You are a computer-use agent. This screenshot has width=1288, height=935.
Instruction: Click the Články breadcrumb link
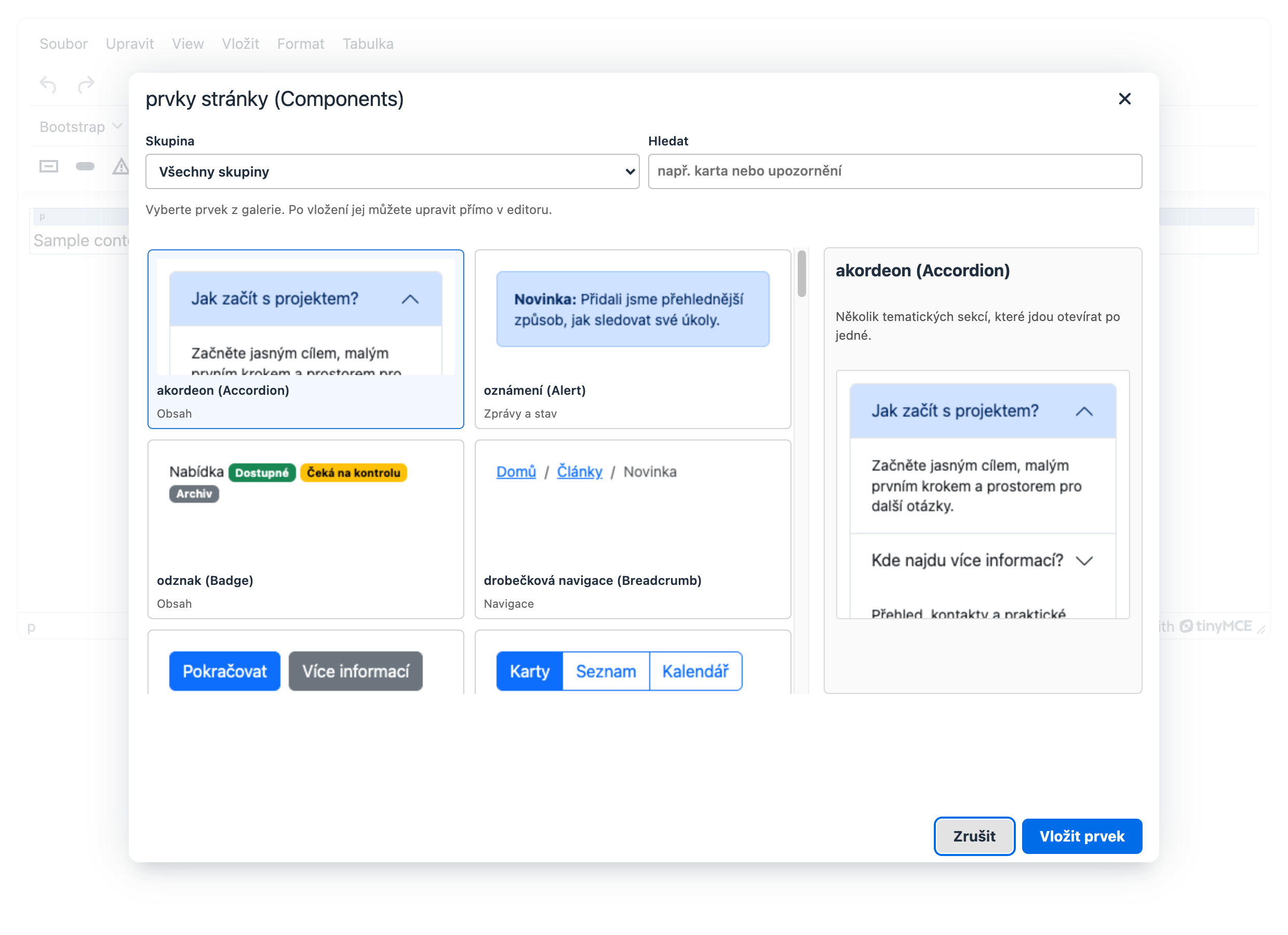pyautogui.click(x=579, y=472)
